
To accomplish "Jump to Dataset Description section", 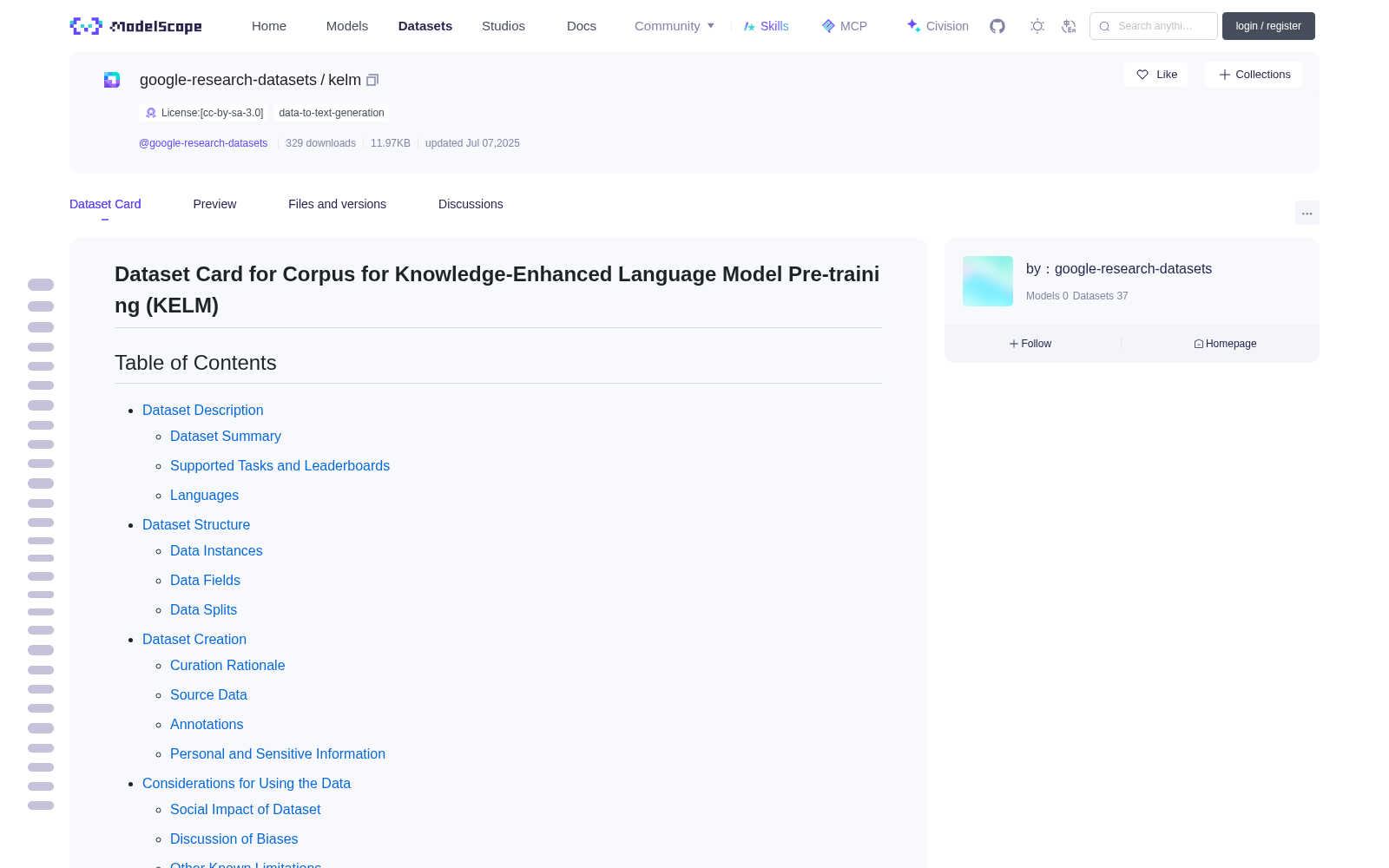I will coord(203,410).
